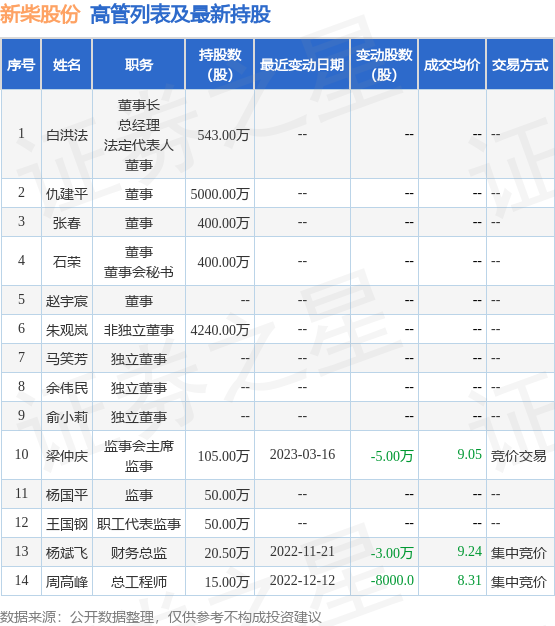This screenshot has width=555, height=626.
Task: Click the 4240.00万 shareholding value
Action: pyautogui.click(x=220, y=330)
